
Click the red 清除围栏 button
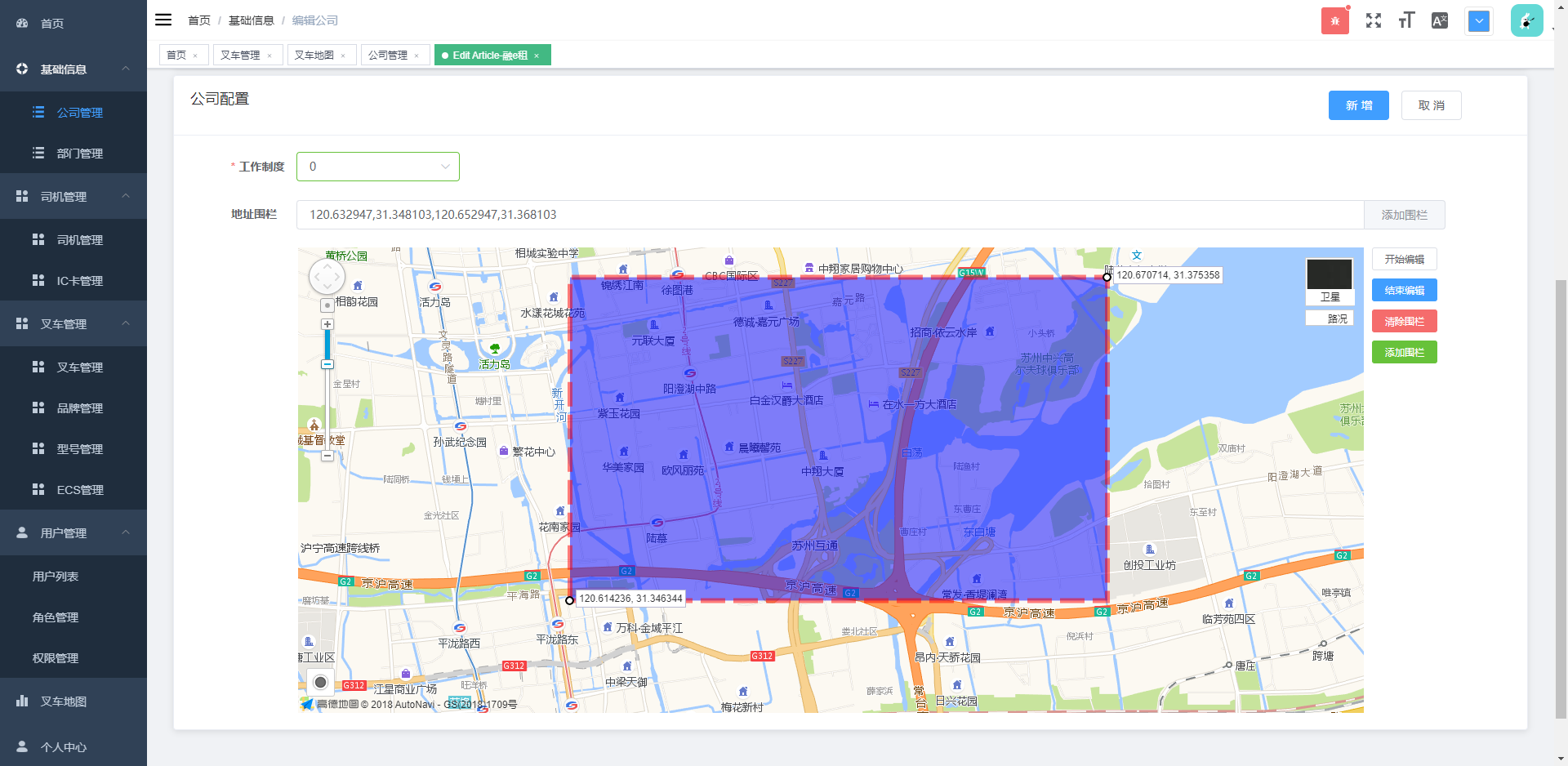[1404, 321]
